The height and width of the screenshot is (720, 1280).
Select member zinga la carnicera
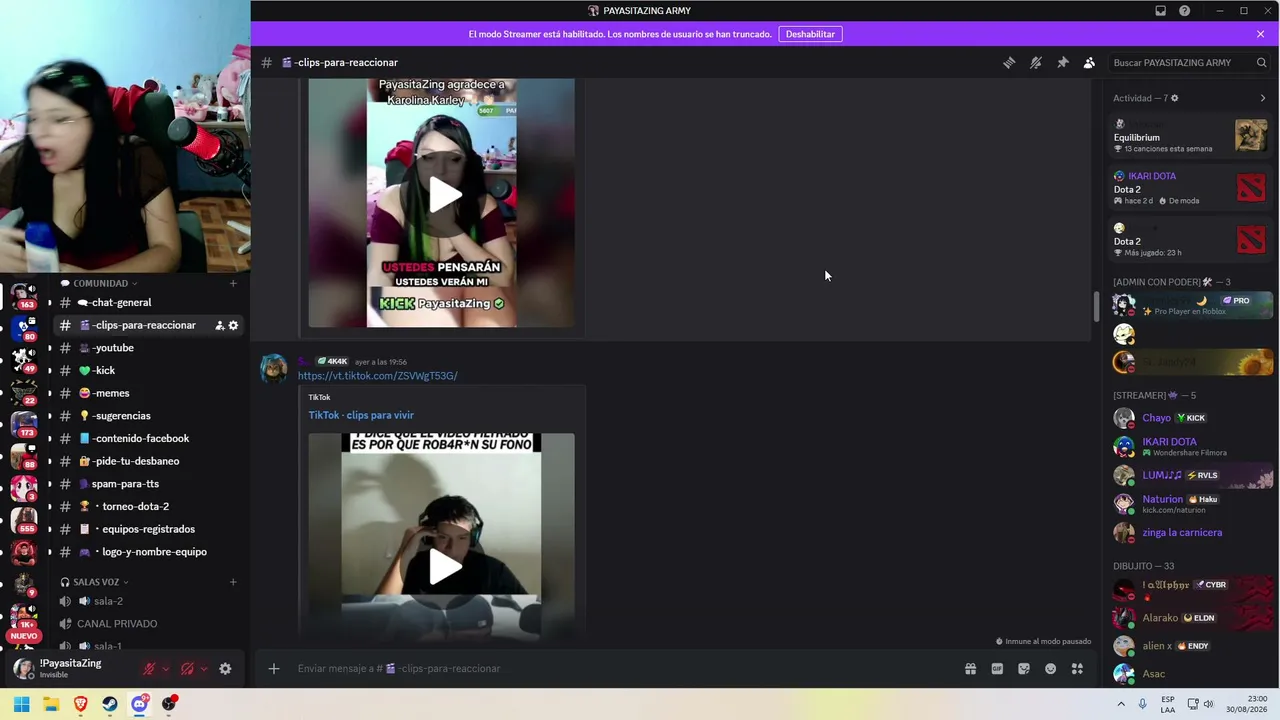(x=1191, y=533)
